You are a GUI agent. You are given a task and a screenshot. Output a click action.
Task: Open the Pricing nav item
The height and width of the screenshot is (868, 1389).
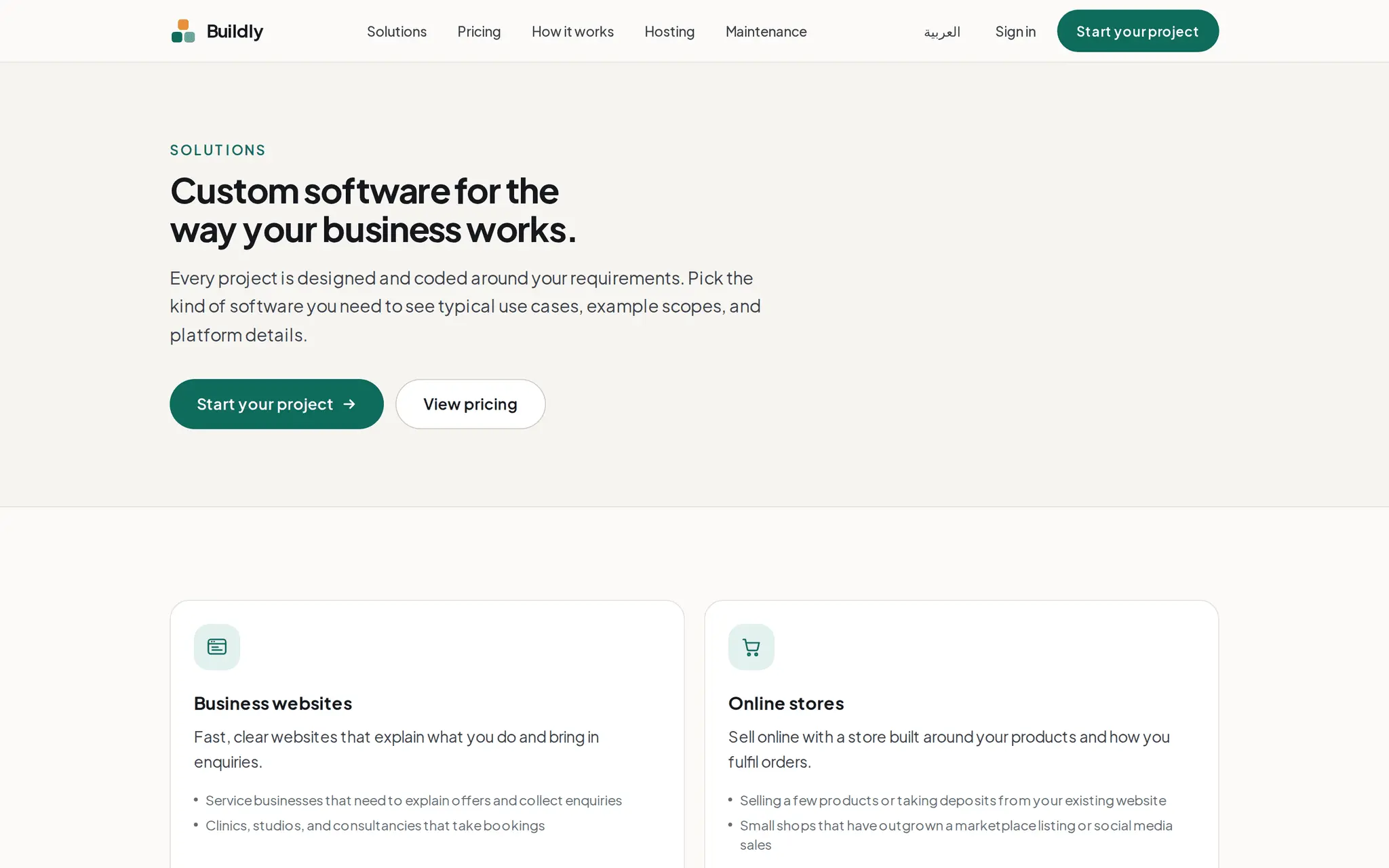pos(479,32)
